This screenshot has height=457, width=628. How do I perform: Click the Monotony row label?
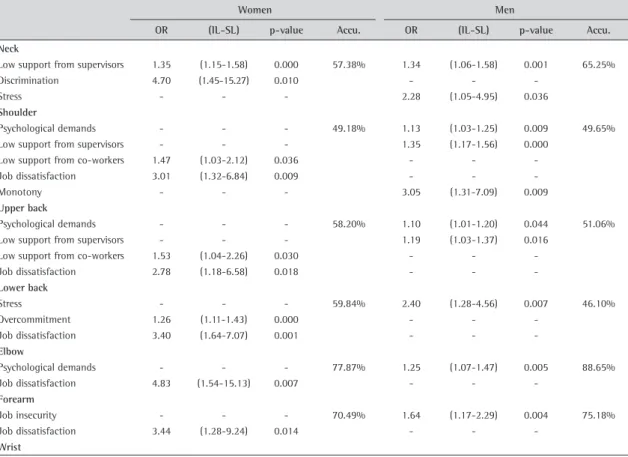21,192
